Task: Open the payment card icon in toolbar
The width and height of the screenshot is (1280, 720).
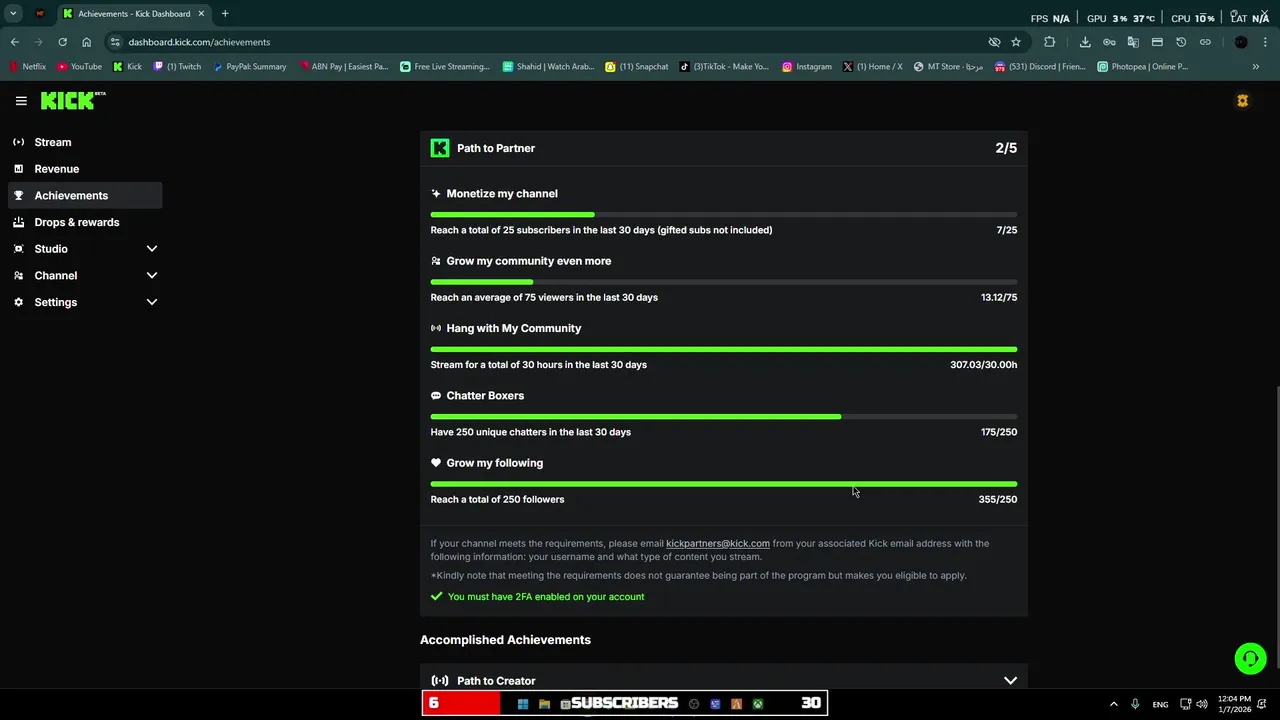Action: tap(1157, 42)
